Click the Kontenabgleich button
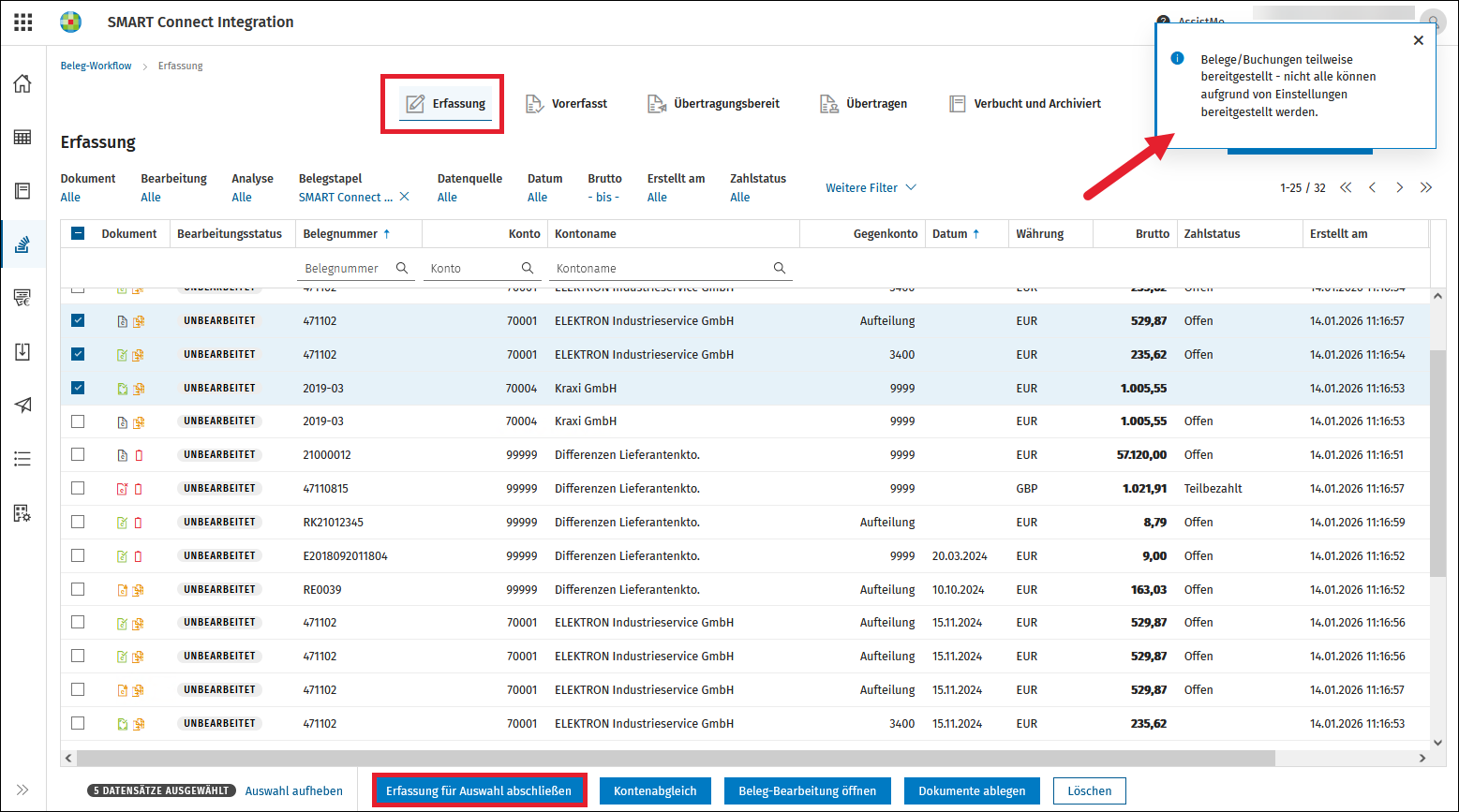 (655, 790)
